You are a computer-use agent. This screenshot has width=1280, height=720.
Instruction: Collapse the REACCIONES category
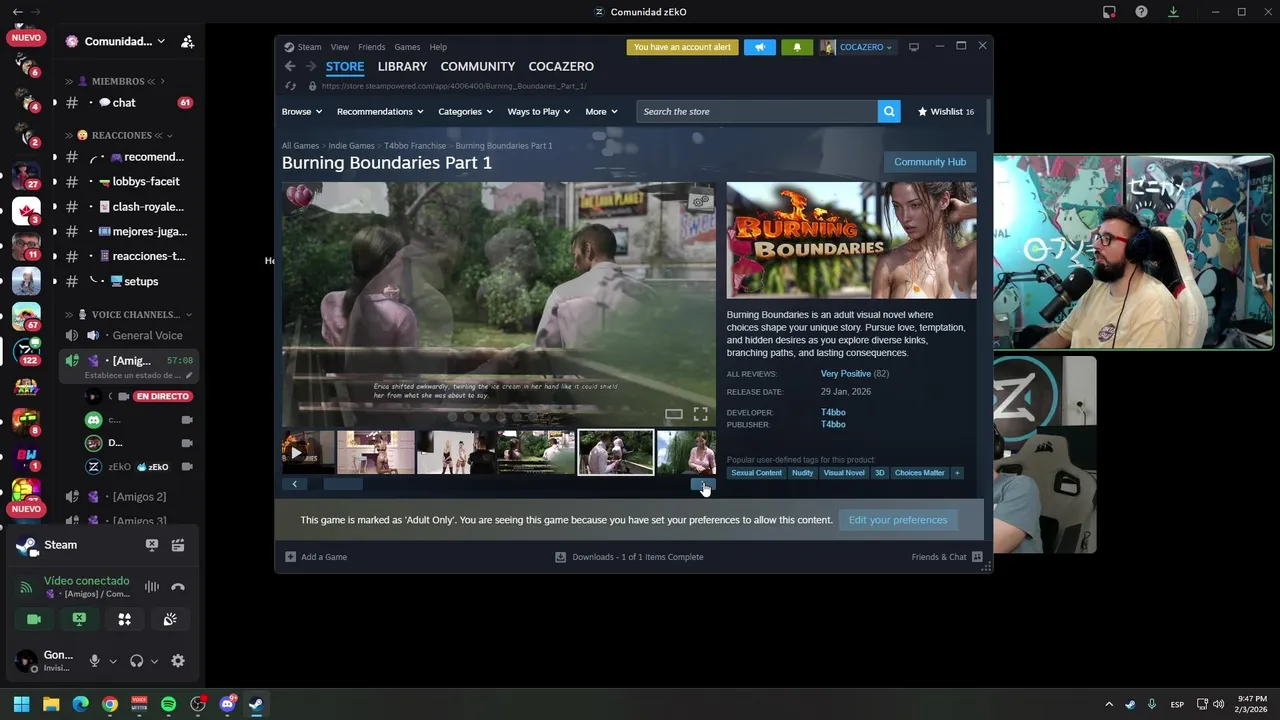coord(118,135)
